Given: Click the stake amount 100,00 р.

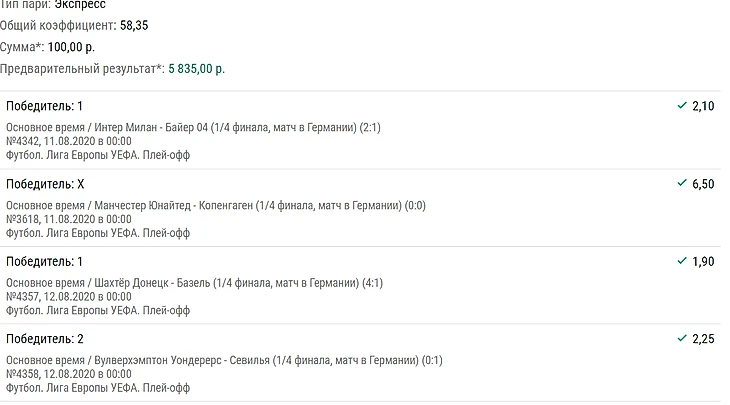Looking at the screenshot, I should point(76,46).
